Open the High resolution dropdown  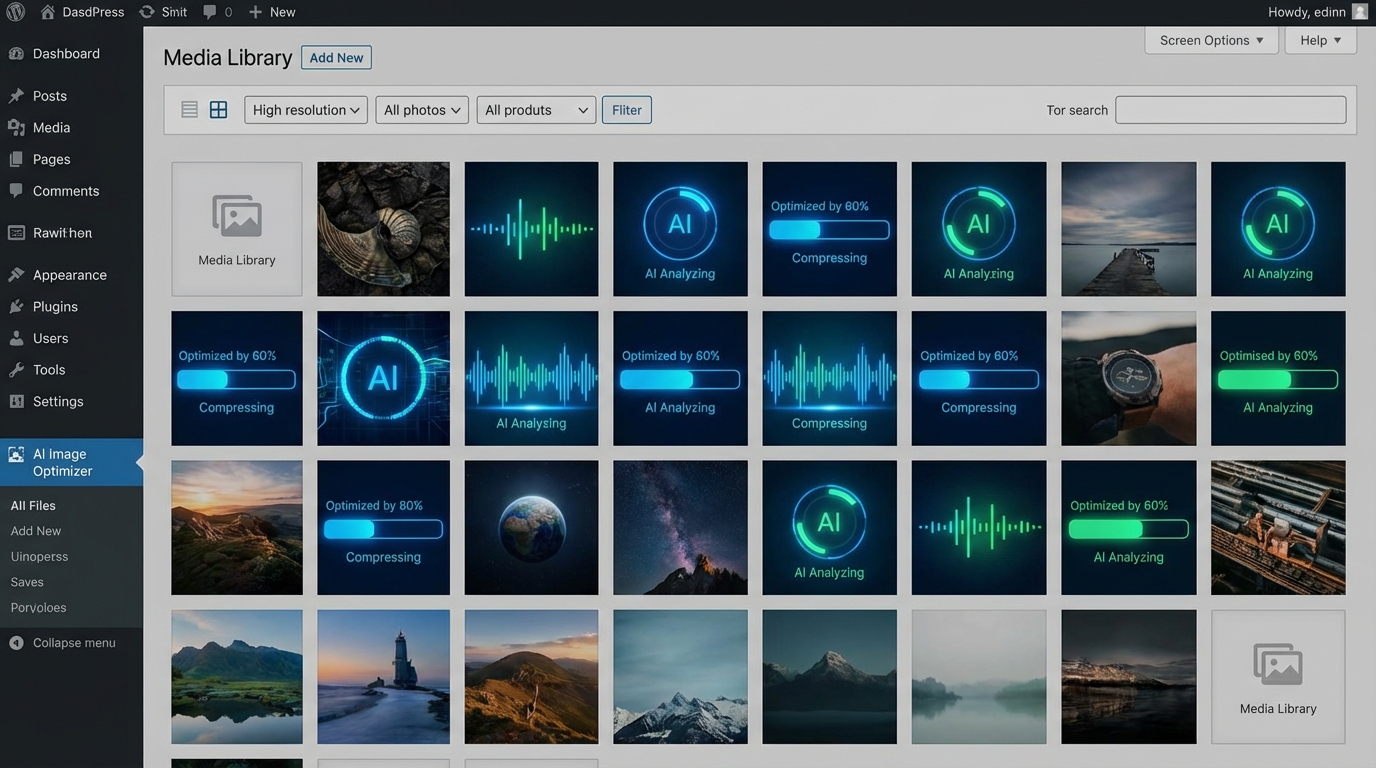pyautogui.click(x=304, y=109)
